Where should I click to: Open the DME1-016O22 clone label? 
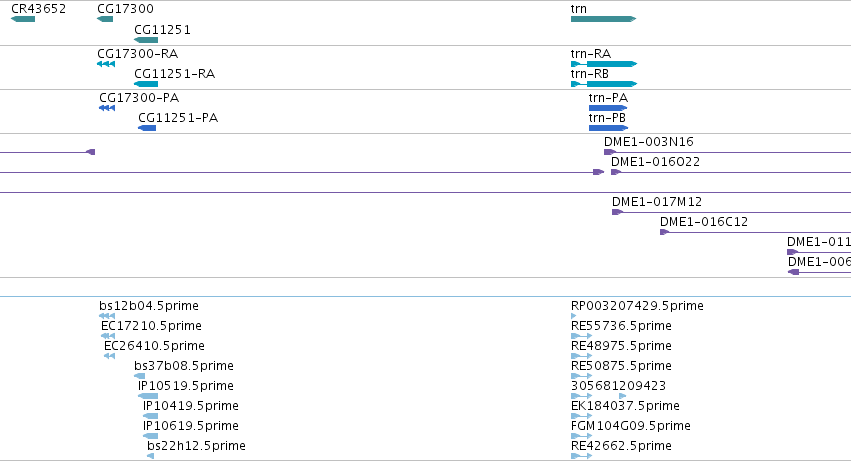coord(656,162)
